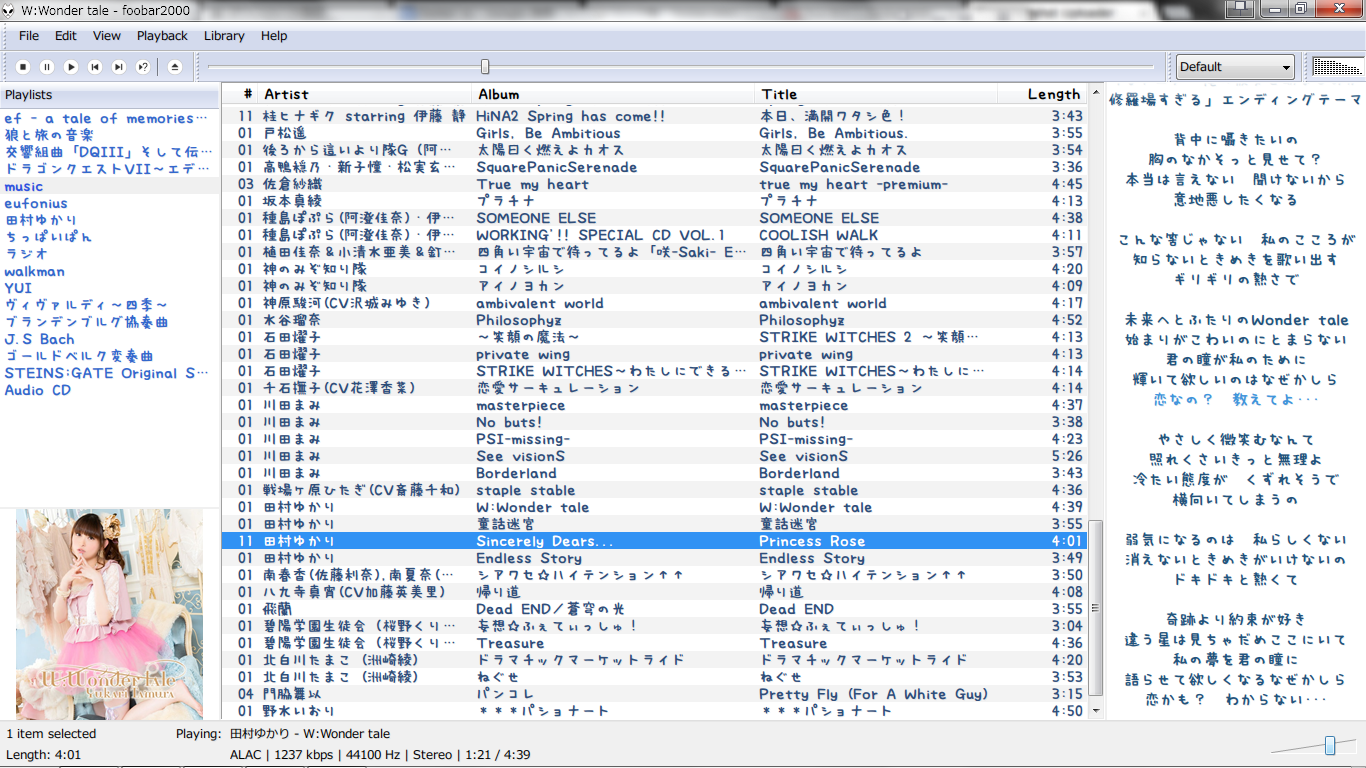This screenshot has width=1366, height=768.
Task: Select the 'YUI' playlist
Action: click(18, 288)
